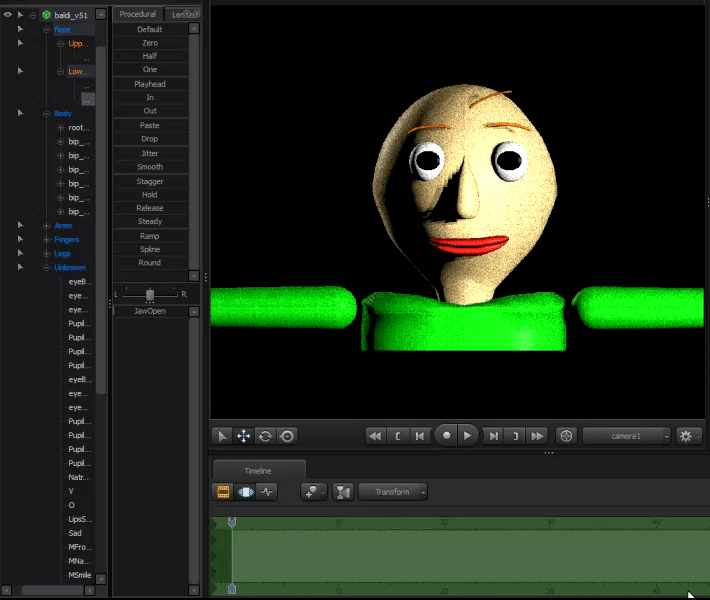Select the LipsS... flex control
Screen dimensions: 710x600
pos(80,519)
